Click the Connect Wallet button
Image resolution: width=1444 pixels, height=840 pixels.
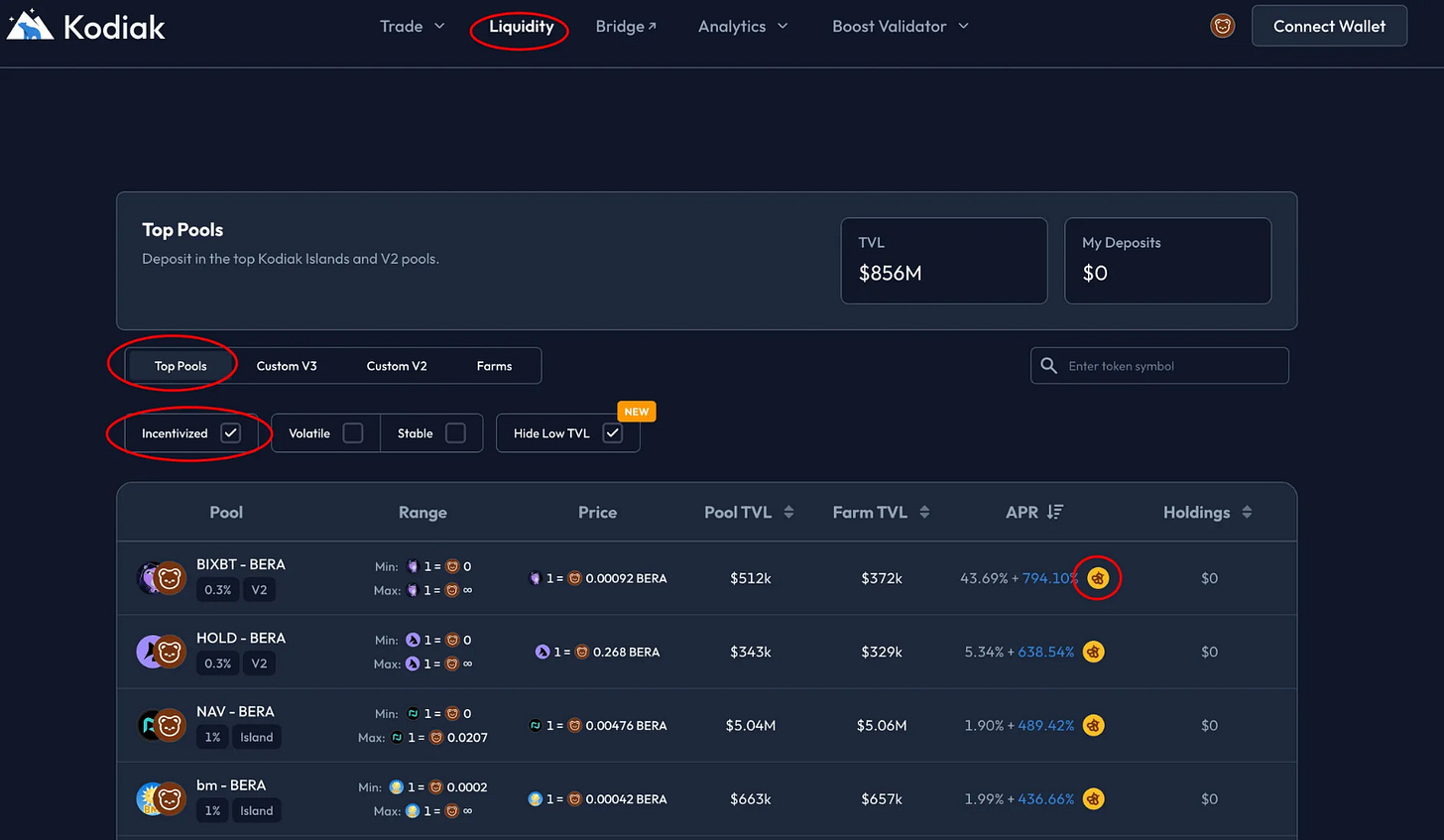coord(1329,27)
